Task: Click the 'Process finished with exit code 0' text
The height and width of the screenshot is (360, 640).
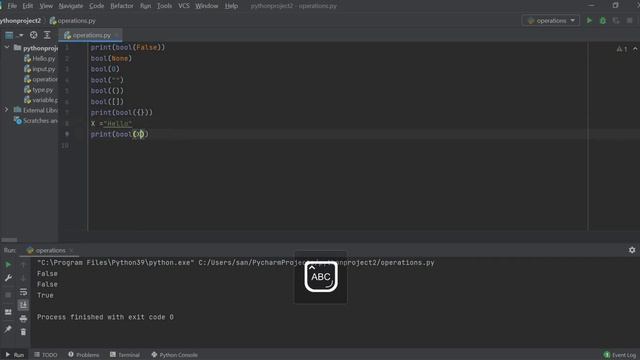Action: [105, 317]
